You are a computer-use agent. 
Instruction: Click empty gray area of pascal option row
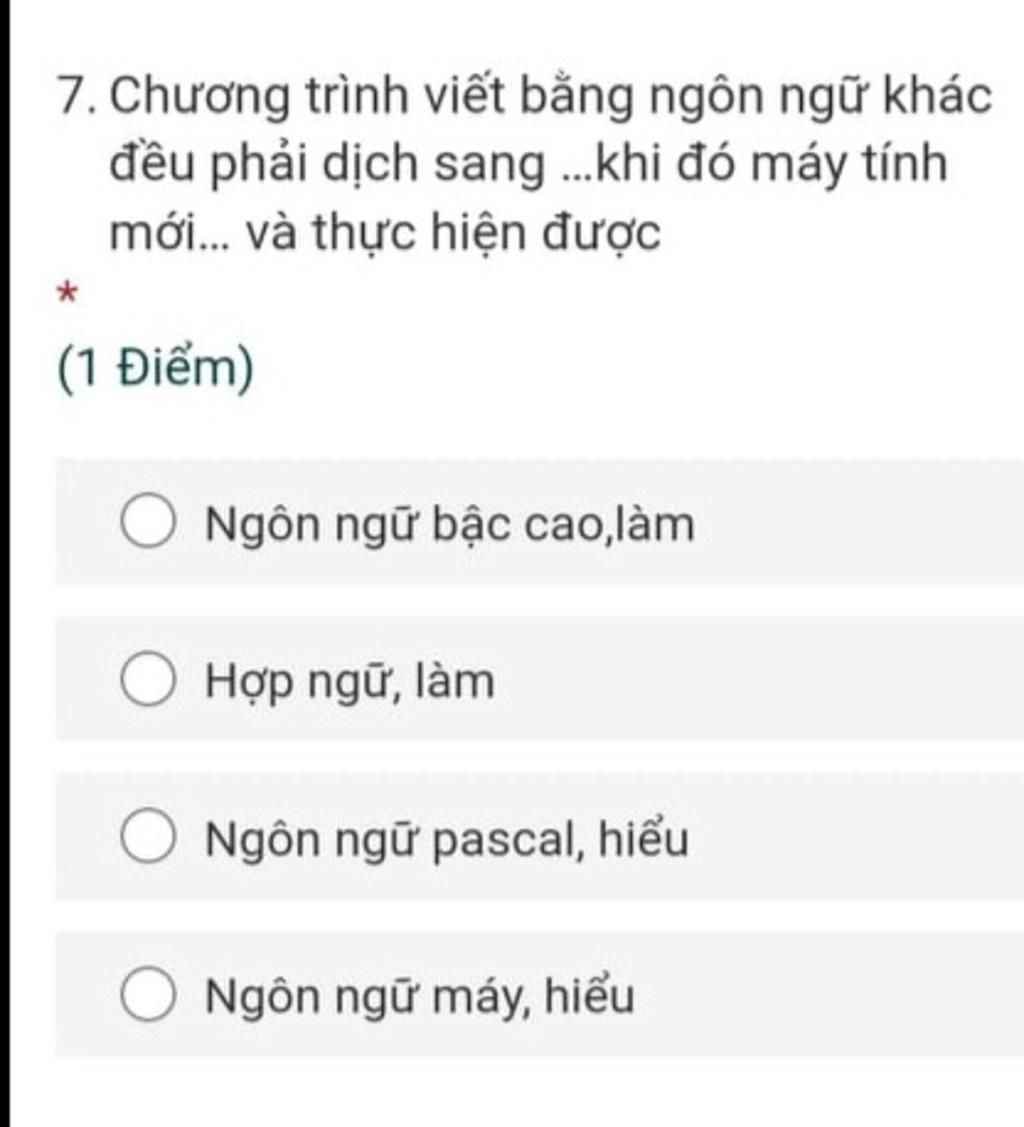[855, 837]
